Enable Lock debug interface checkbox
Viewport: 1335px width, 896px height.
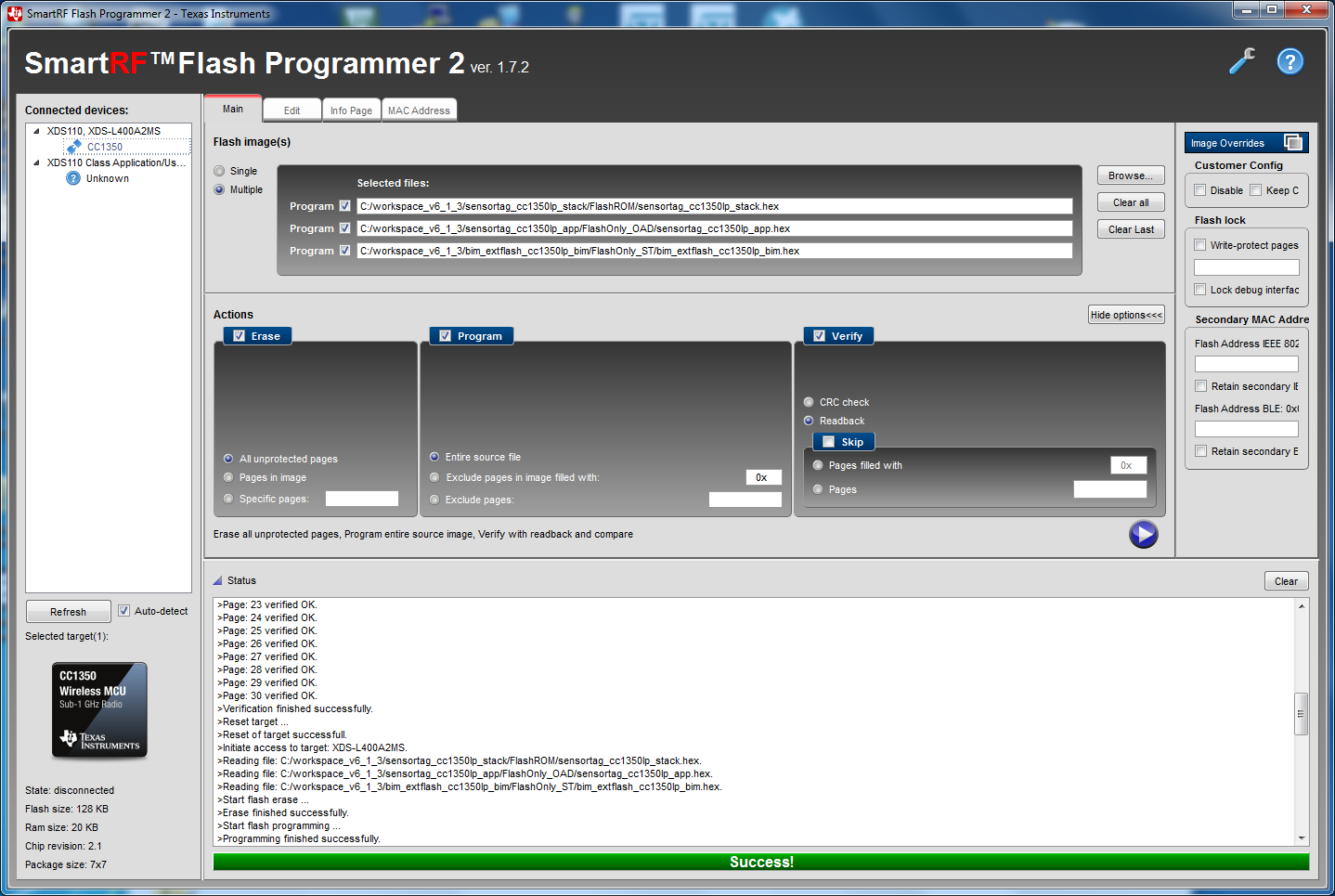pyautogui.click(x=1200, y=290)
